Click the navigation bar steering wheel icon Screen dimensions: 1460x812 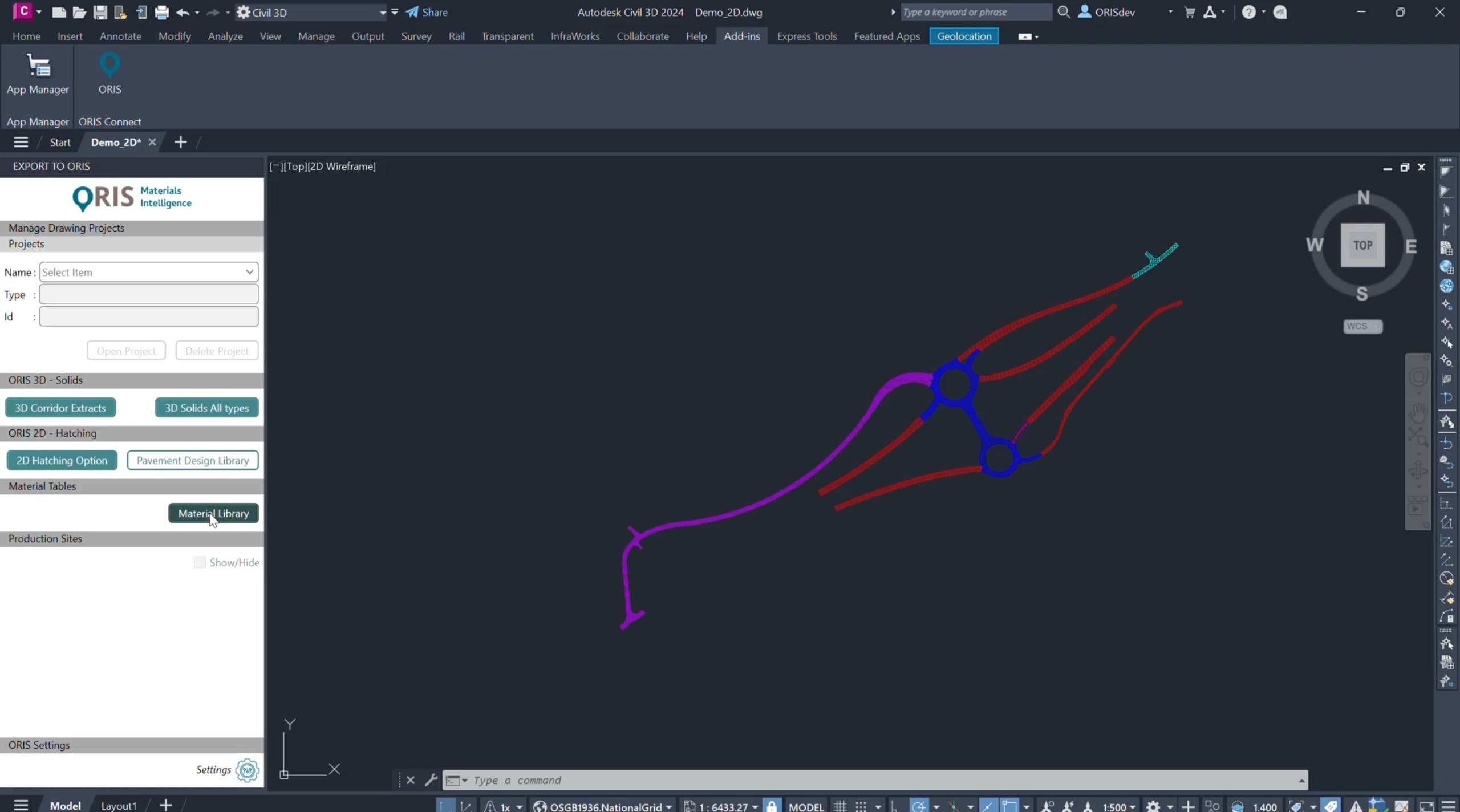tap(1418, 377)
